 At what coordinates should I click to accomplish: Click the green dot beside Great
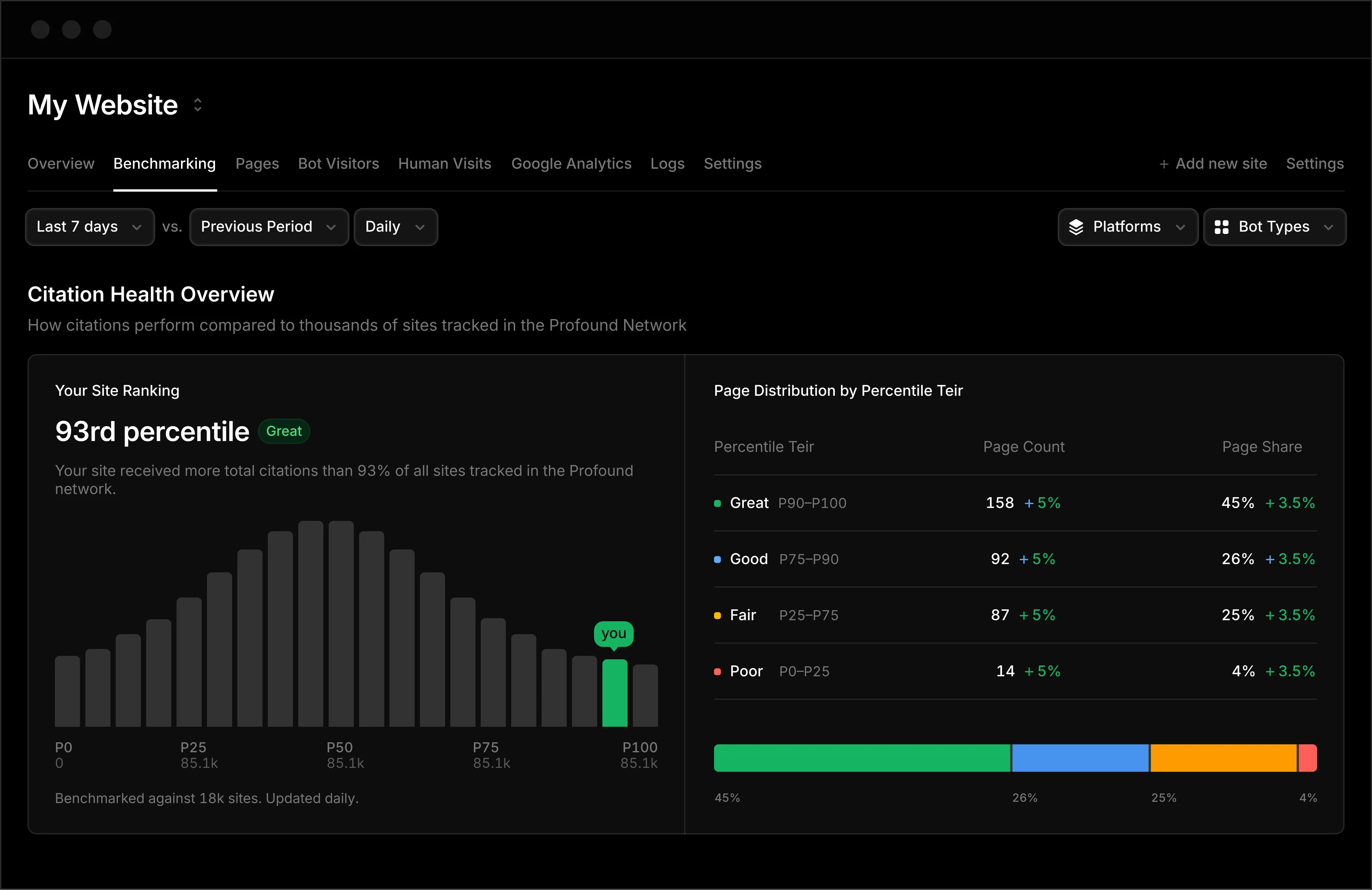click(718, 503)
